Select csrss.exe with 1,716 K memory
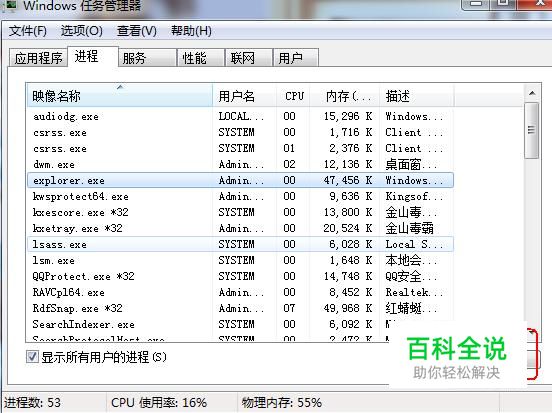 click(240, 132)
